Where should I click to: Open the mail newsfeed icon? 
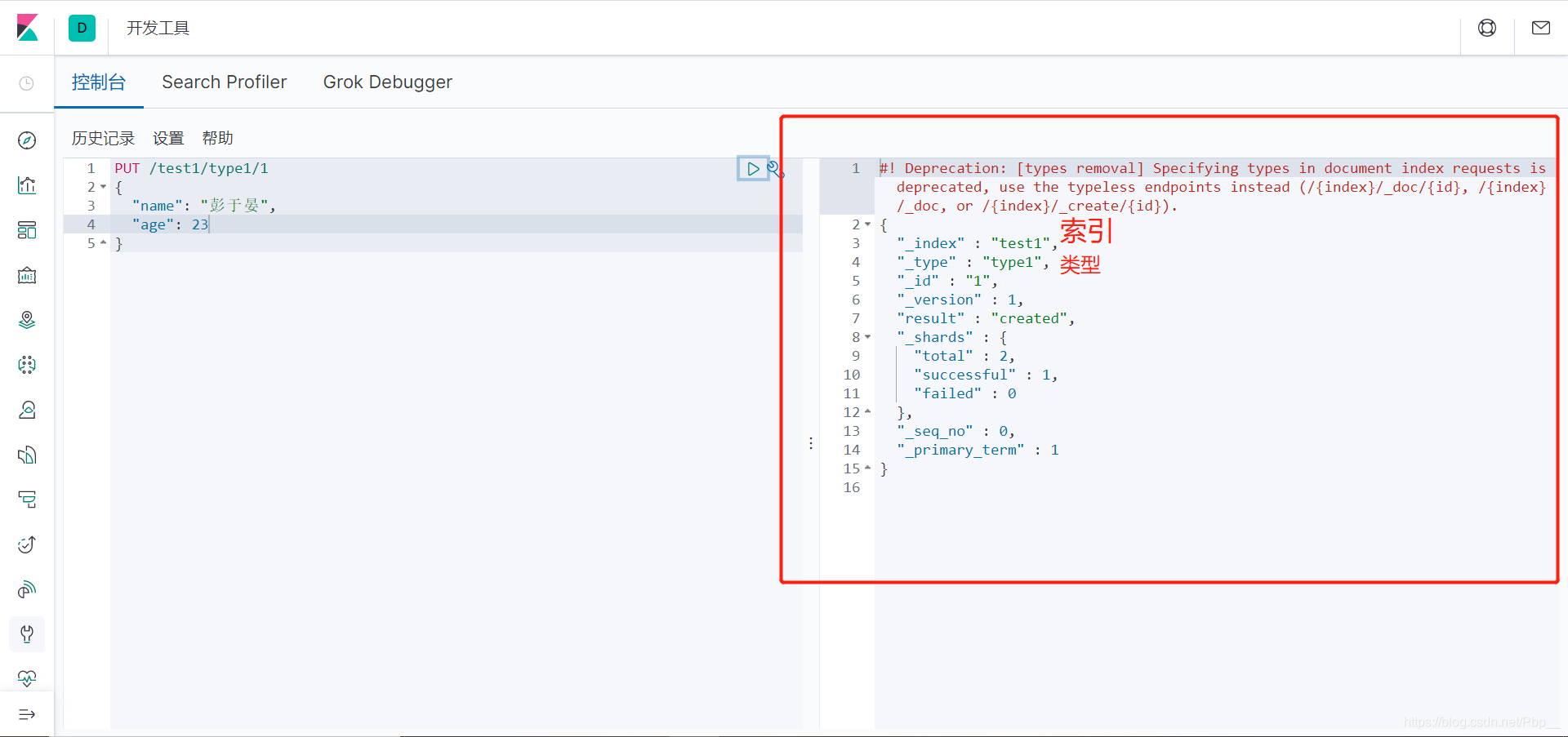click(1541, 28)
